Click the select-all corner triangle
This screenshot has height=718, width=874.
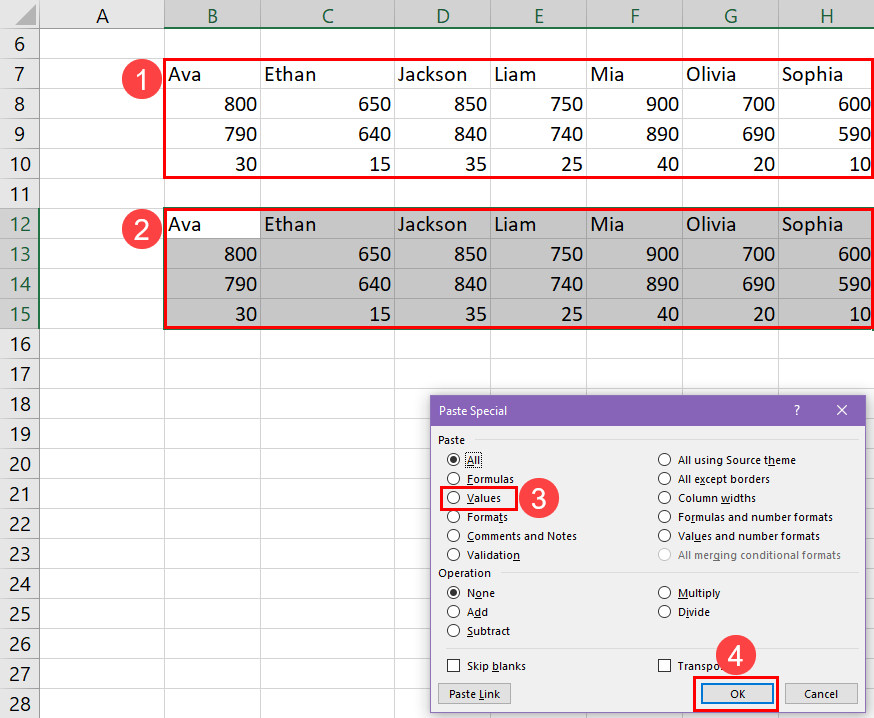pos(25,16)
